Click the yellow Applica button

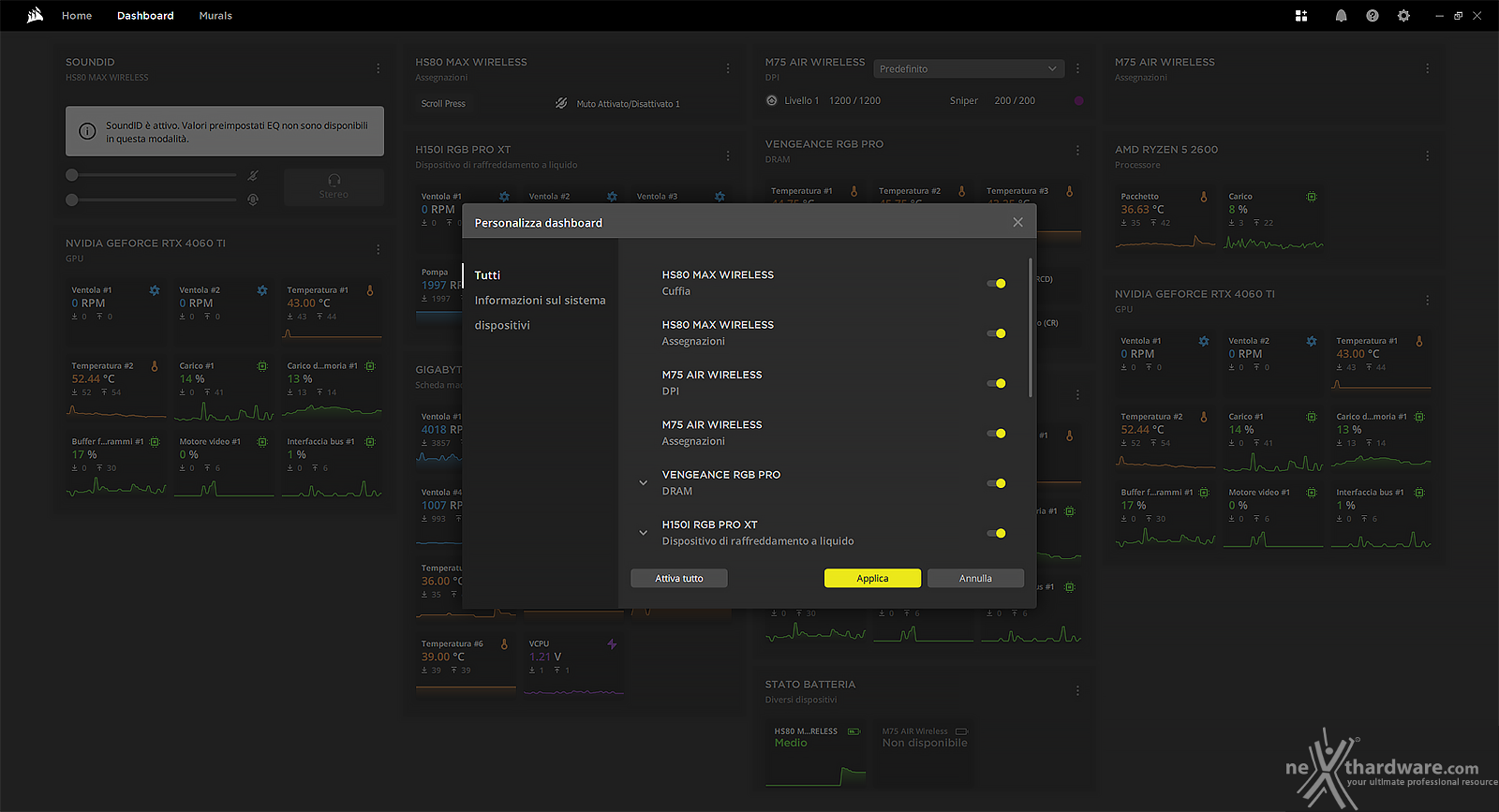[x=872, y=579]
